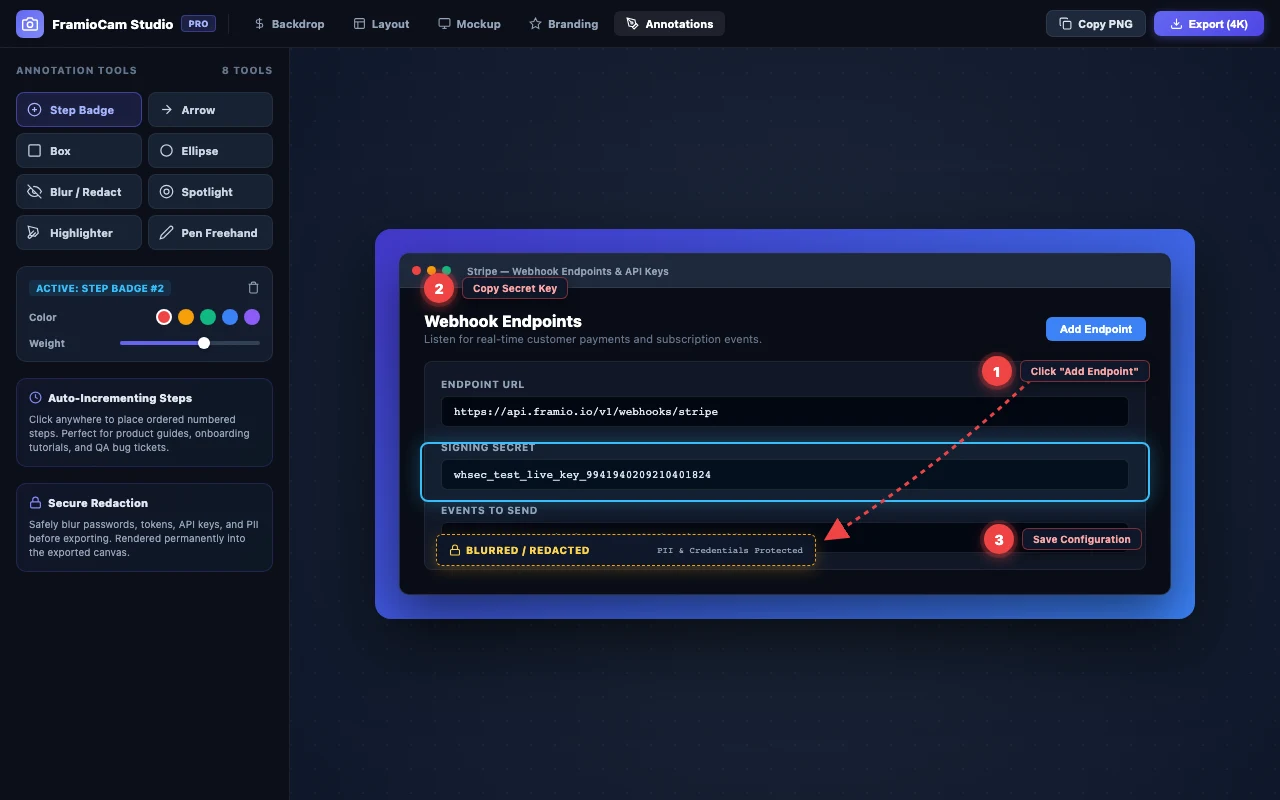Click the "Webhook Endpoints" heading

pyautogui.click(x=503, y=321)
